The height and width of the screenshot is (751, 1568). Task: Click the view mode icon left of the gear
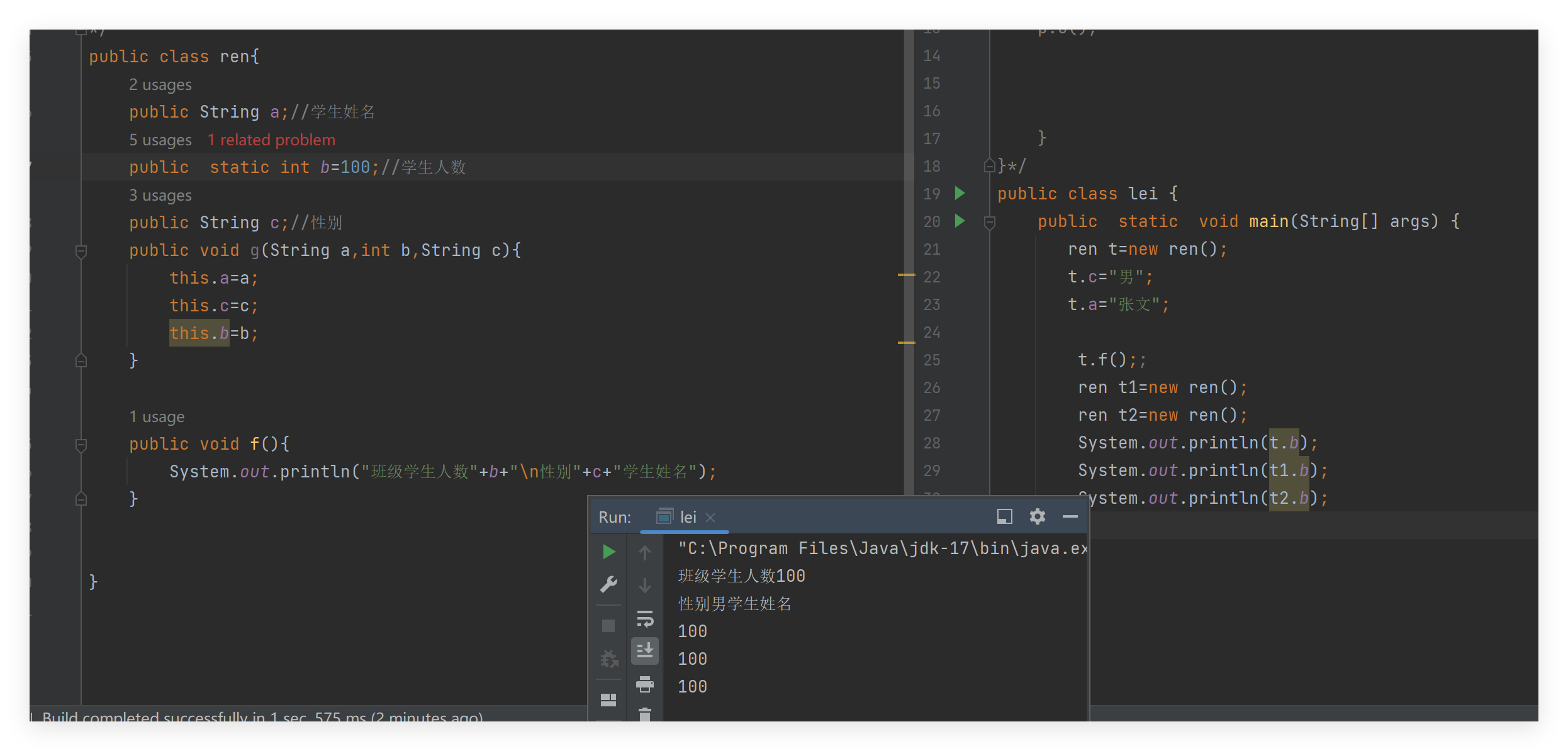pyautogui.click(x=1005, y=516)
